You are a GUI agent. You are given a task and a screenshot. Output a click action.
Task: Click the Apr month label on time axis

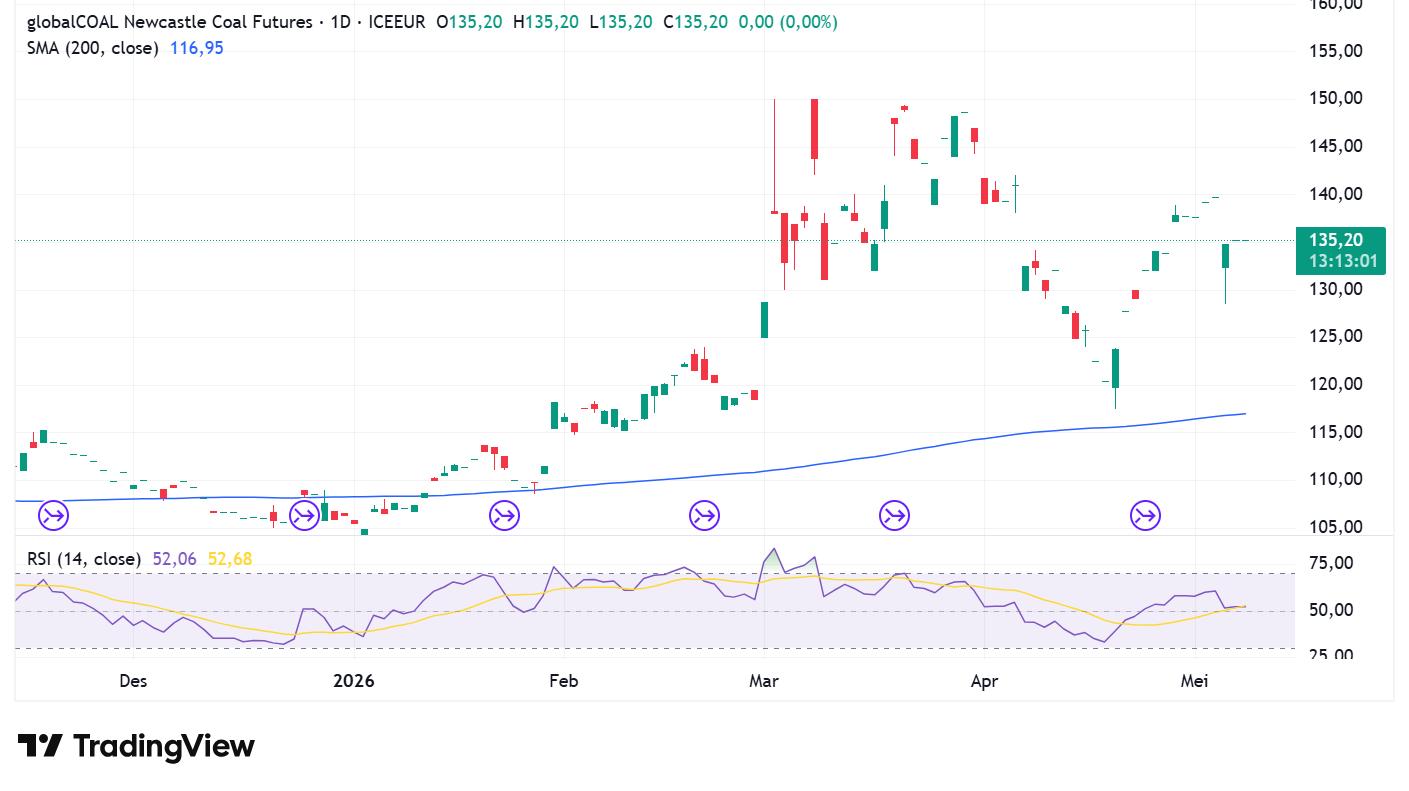click(985, 681)
